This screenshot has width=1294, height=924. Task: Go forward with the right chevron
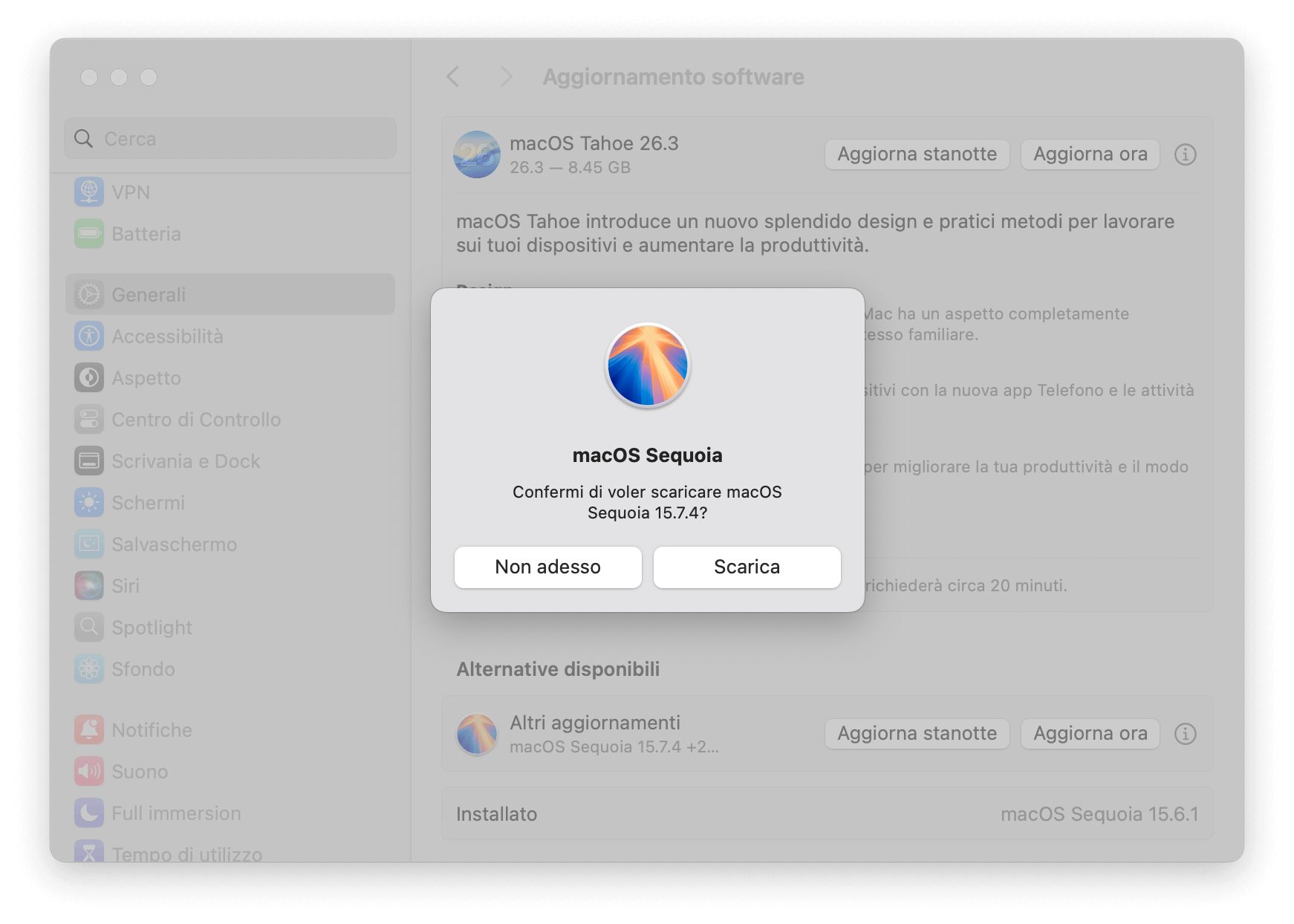[x=506, y=77]
